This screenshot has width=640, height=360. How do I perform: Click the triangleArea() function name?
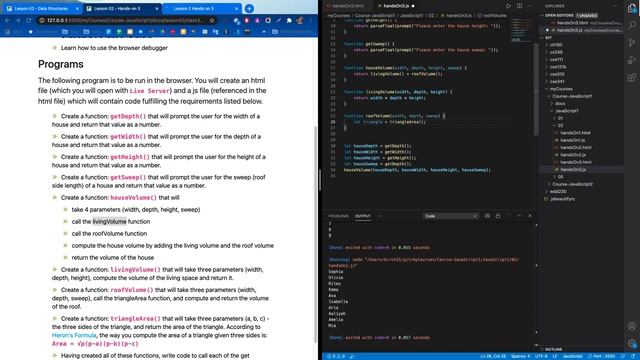[136, 318]
